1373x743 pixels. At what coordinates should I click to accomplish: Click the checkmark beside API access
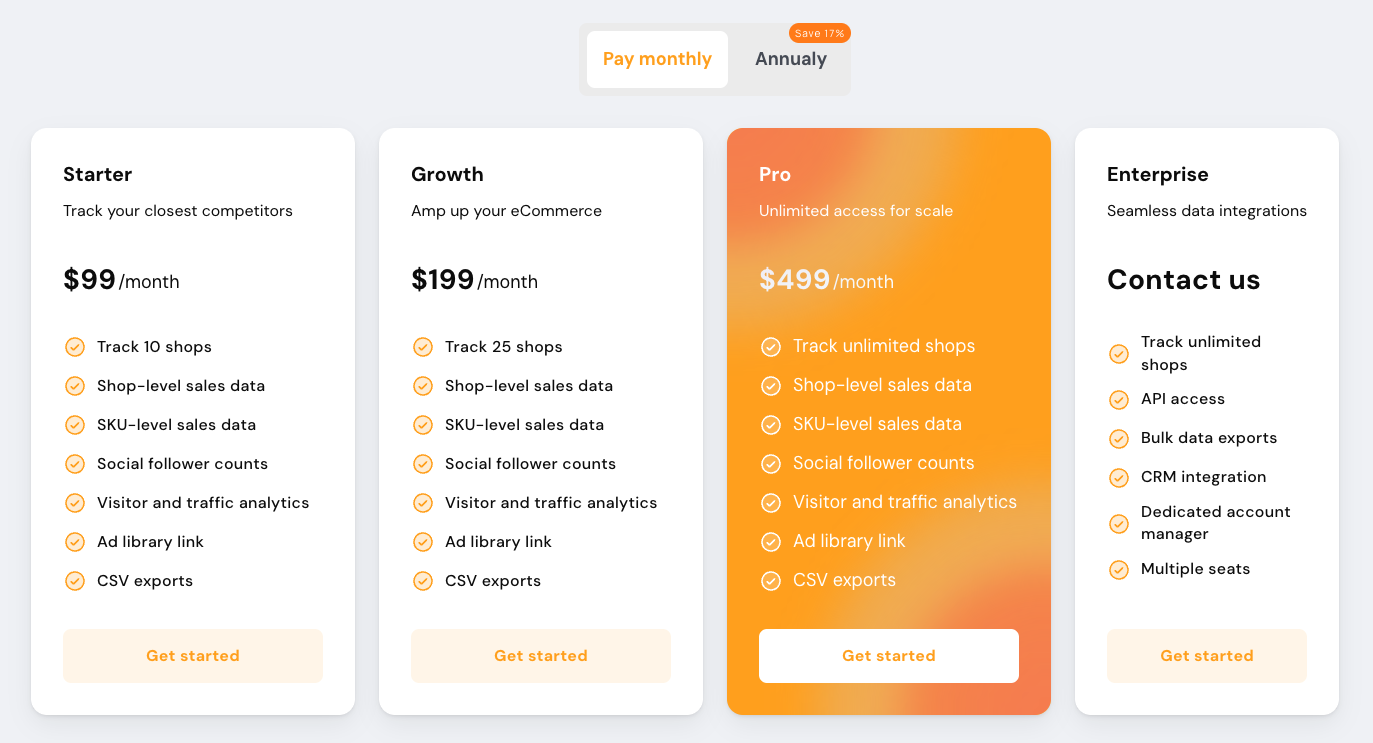point(1119,399)
